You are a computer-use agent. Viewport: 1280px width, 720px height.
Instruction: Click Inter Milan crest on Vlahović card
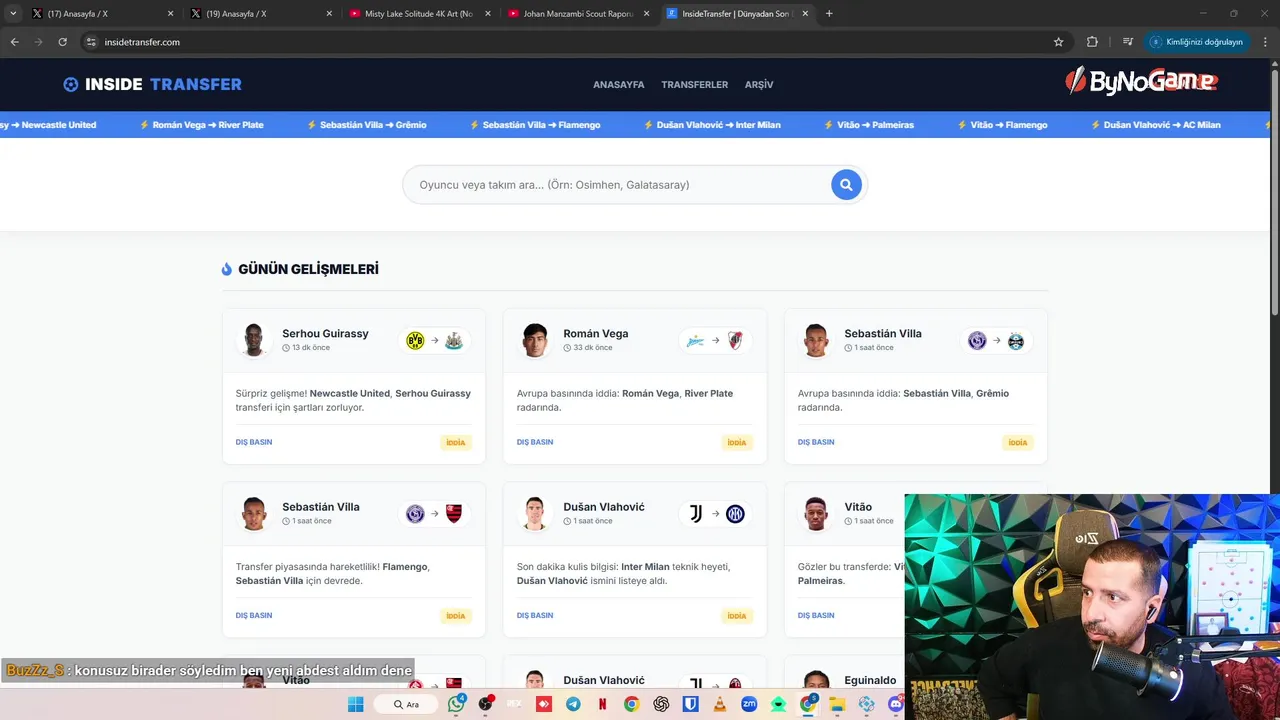[735, 514]
